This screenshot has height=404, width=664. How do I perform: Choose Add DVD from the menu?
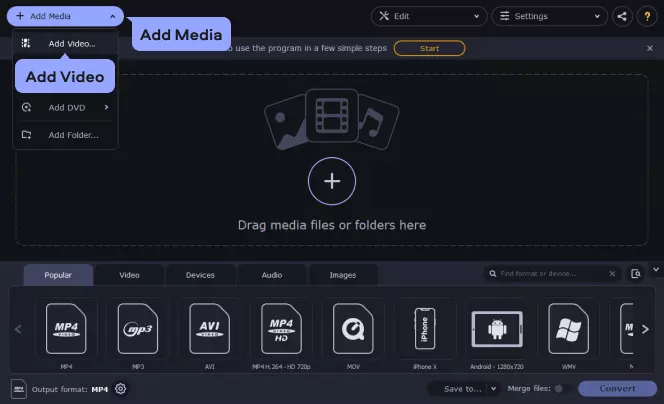(x=65, y=108)
